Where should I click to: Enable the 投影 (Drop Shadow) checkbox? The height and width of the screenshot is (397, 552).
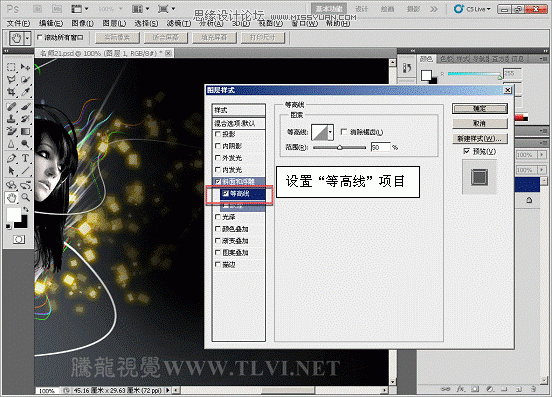coord(218,134)
